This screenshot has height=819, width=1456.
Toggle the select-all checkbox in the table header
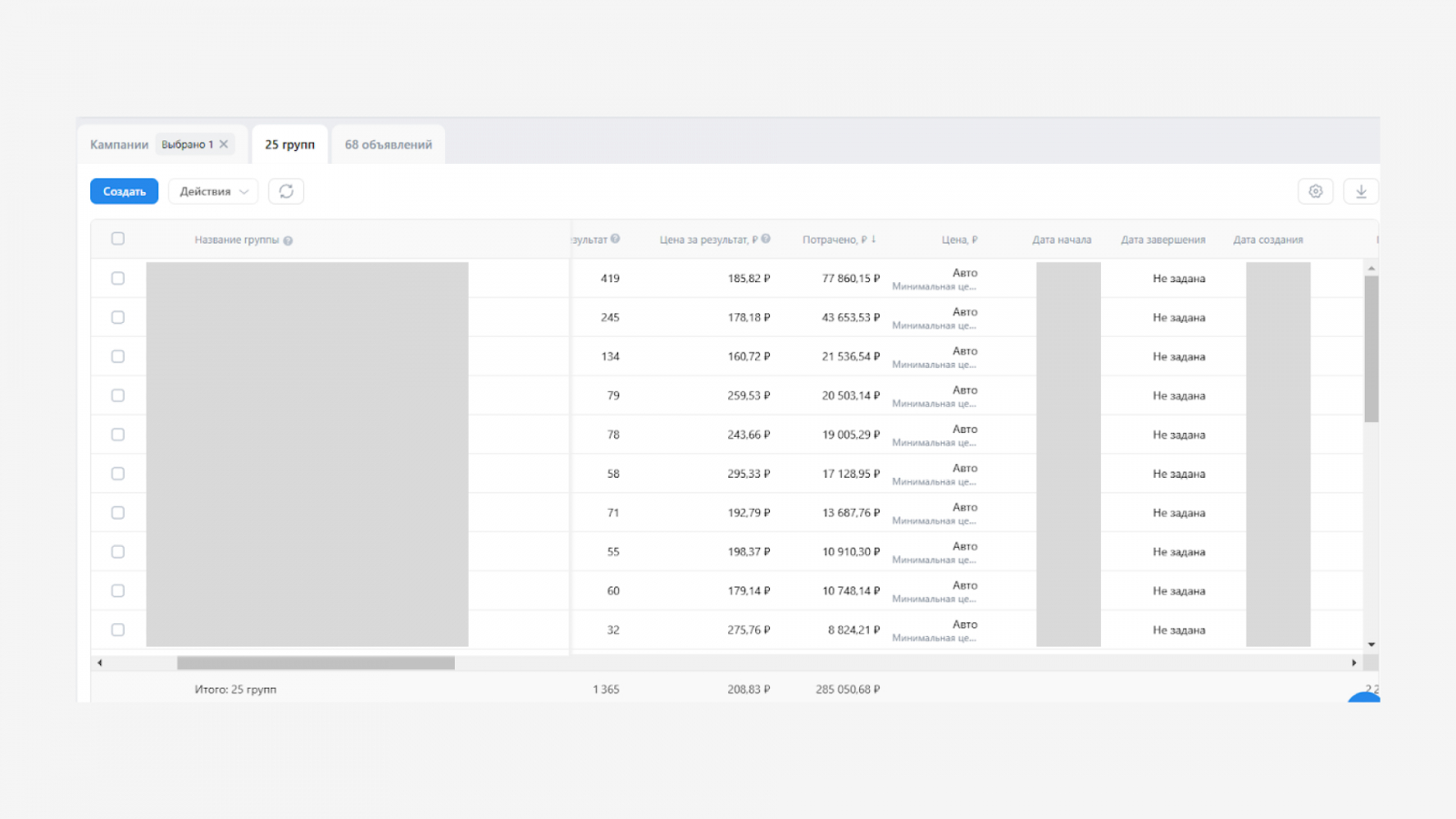pos(117,238)
